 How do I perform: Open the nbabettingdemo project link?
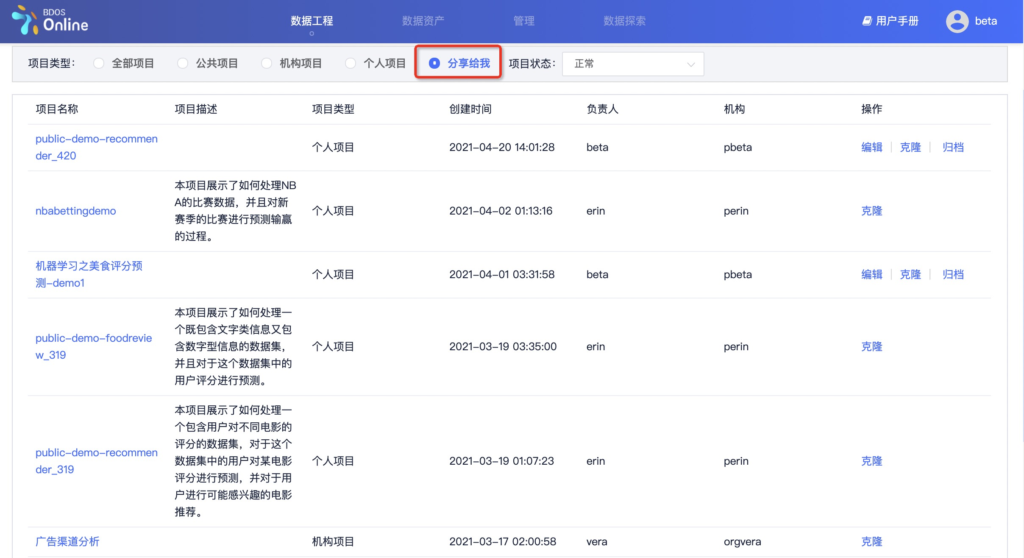tap(76, 211)
